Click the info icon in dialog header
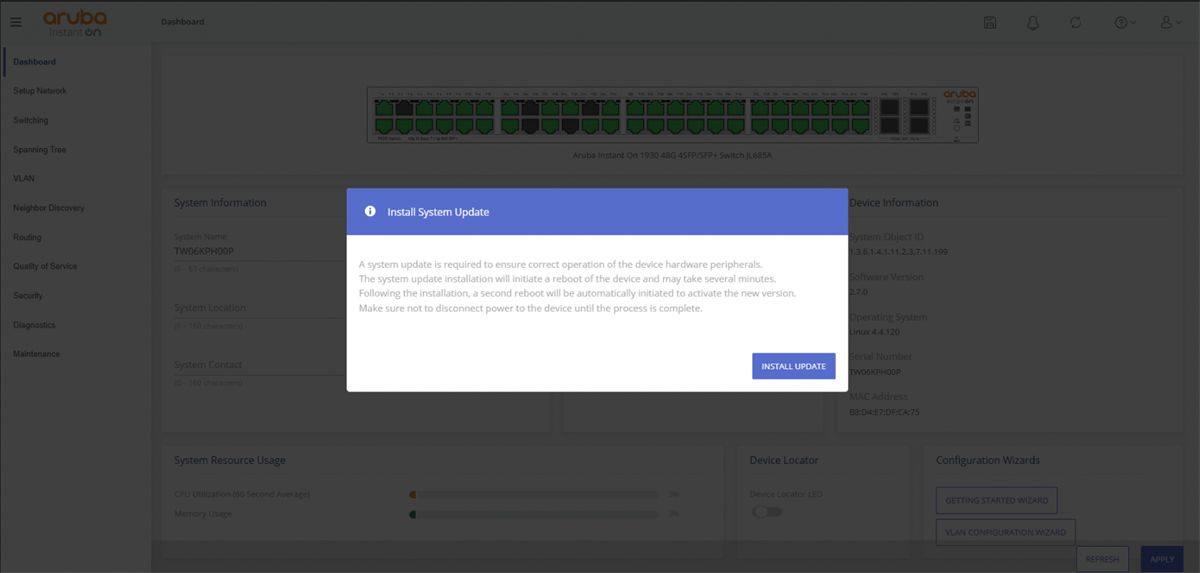 tap(370, 212)
